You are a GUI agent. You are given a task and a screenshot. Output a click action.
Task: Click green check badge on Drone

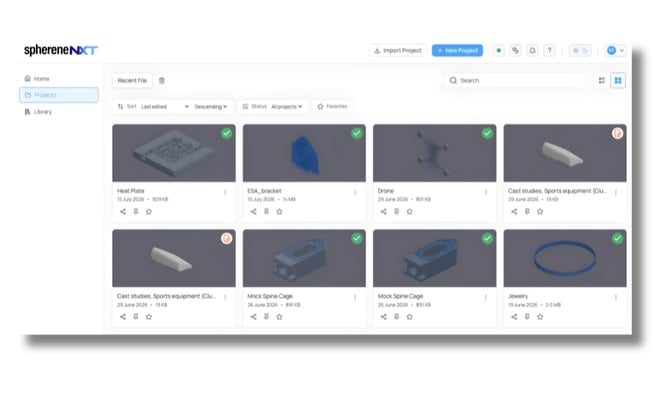tap(487, 133)
